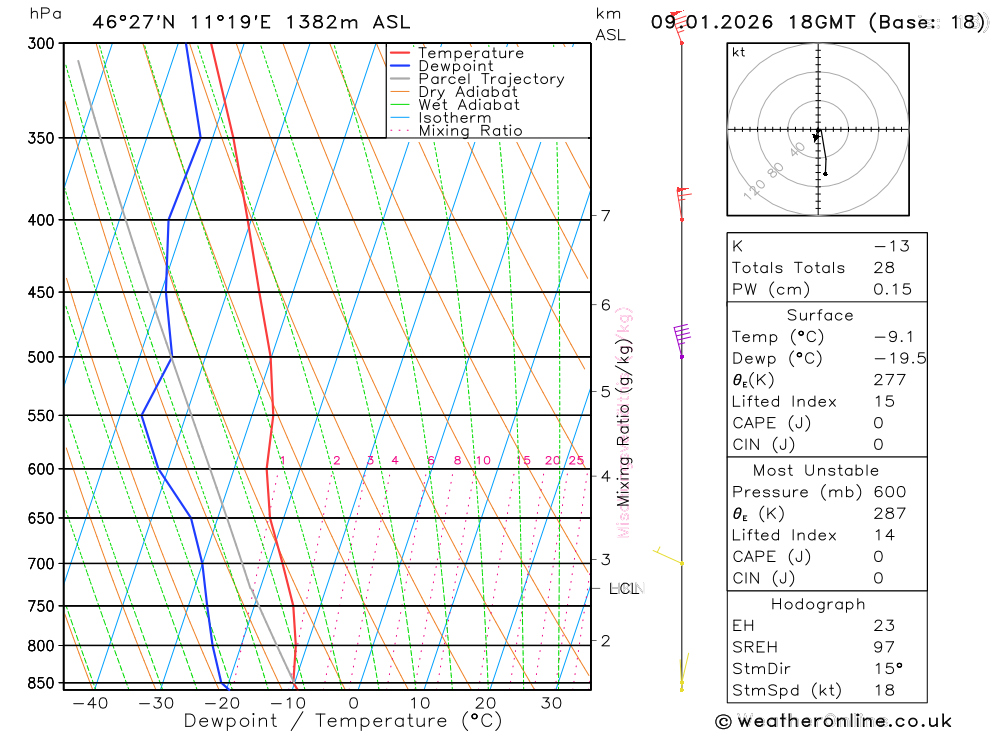Click the surface theta-E value 277
Screen dimensions: 1000x733
tap(890, 380)
